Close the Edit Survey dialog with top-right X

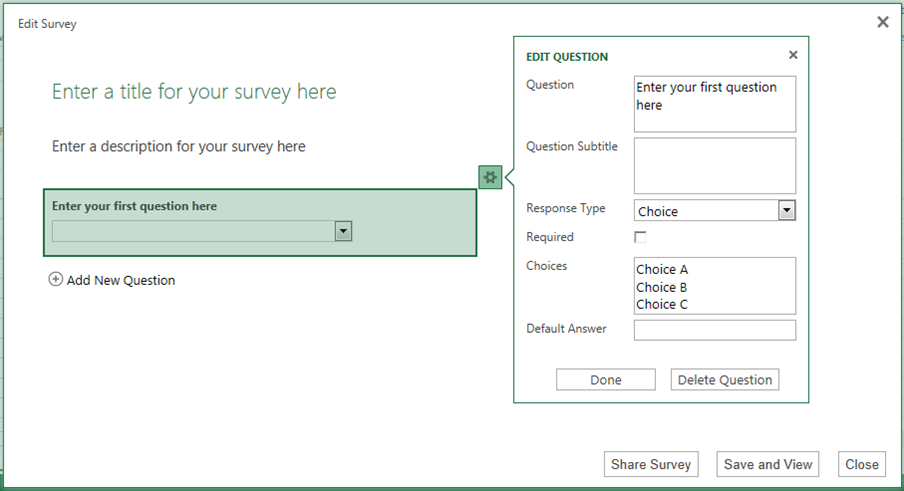point(882,22)
